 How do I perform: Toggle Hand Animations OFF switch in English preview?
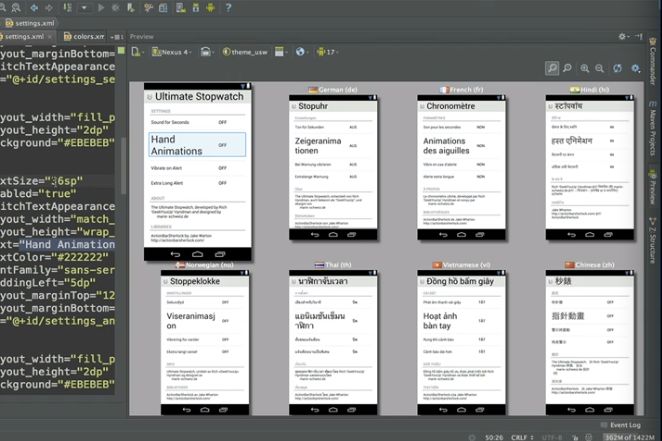(x=222, y=145)
